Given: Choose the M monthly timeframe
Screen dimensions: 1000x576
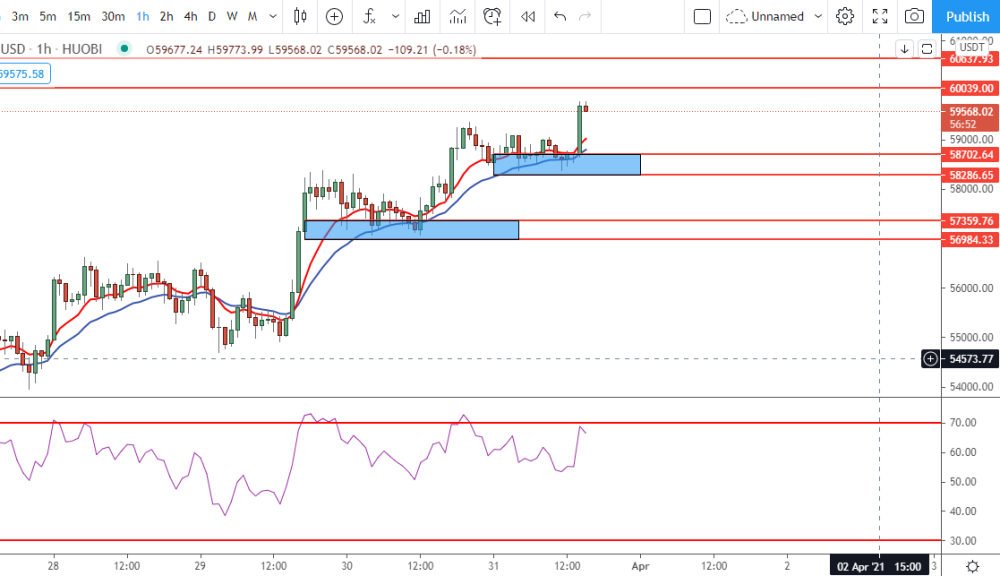Looking at the screenshot, I should (253, 17).
